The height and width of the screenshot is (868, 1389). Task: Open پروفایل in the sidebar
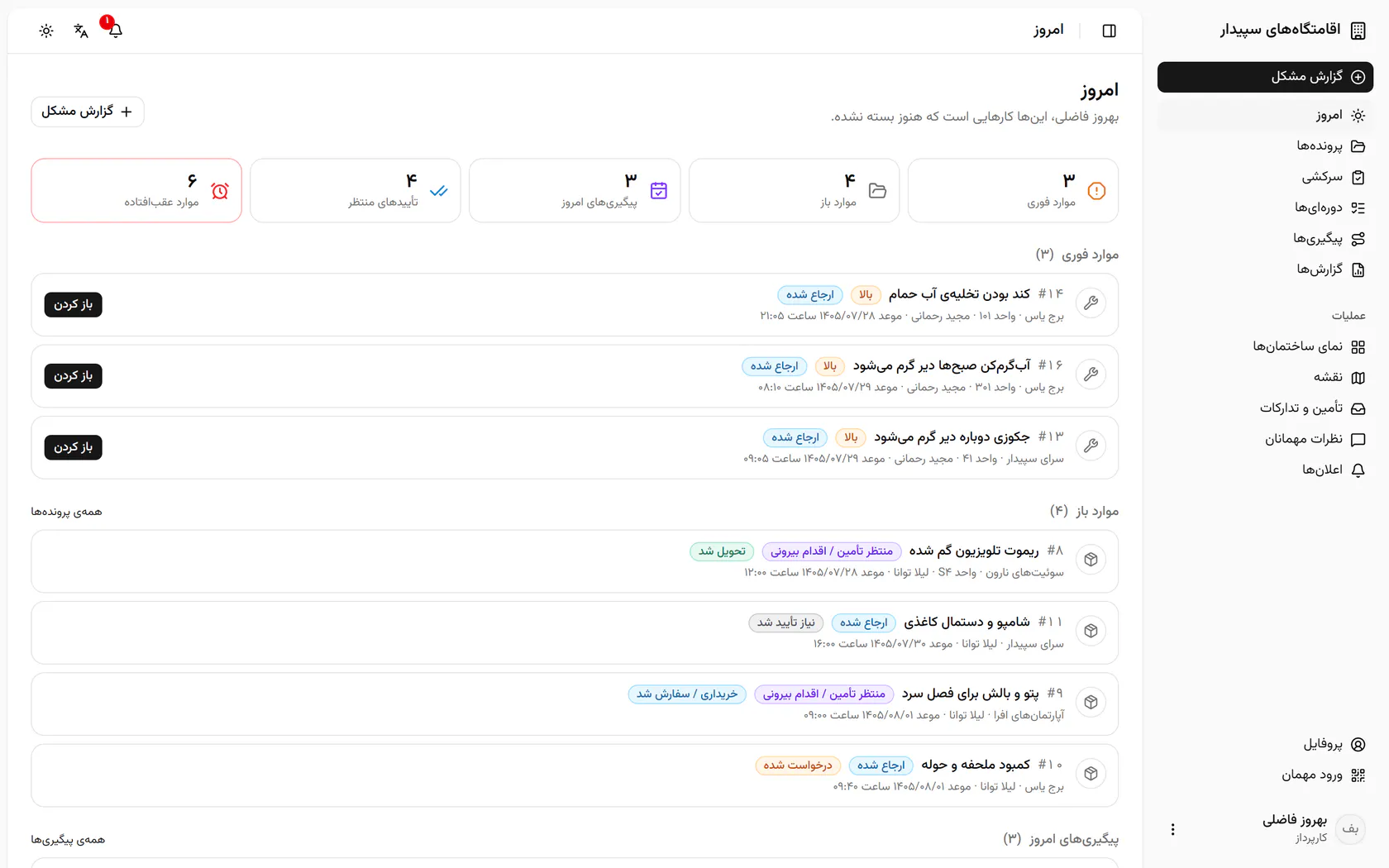[x=1265, y=744]
